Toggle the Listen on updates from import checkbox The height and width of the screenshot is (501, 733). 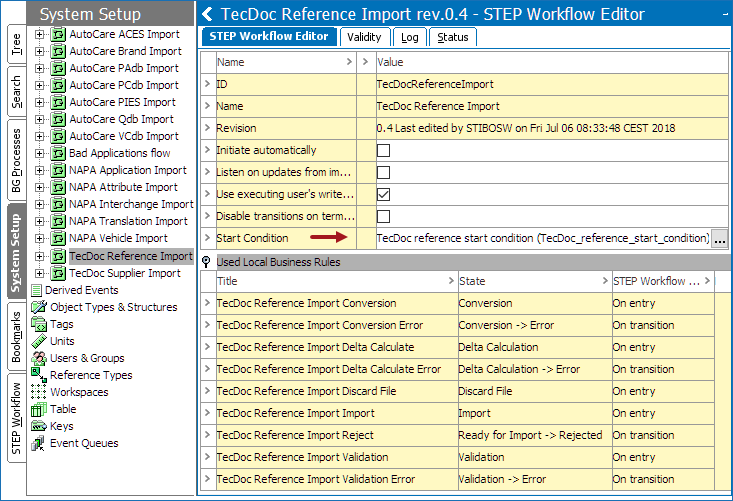click(x=383, y=172)
